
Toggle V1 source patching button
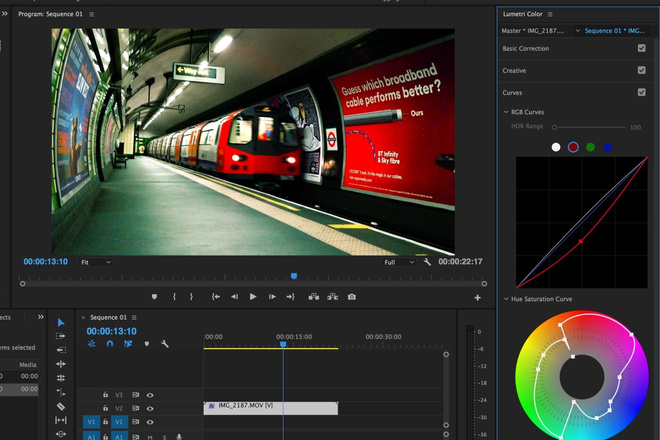(x=91, y=422)
